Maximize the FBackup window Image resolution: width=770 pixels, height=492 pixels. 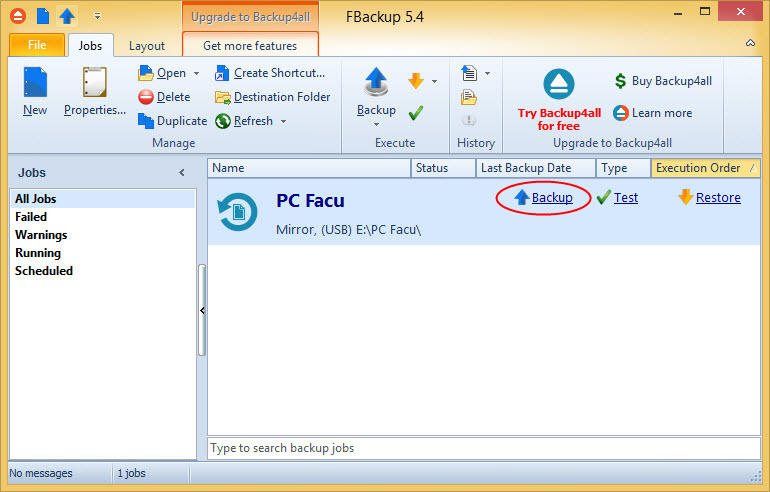pyautogui.click(x=705, y=12)
